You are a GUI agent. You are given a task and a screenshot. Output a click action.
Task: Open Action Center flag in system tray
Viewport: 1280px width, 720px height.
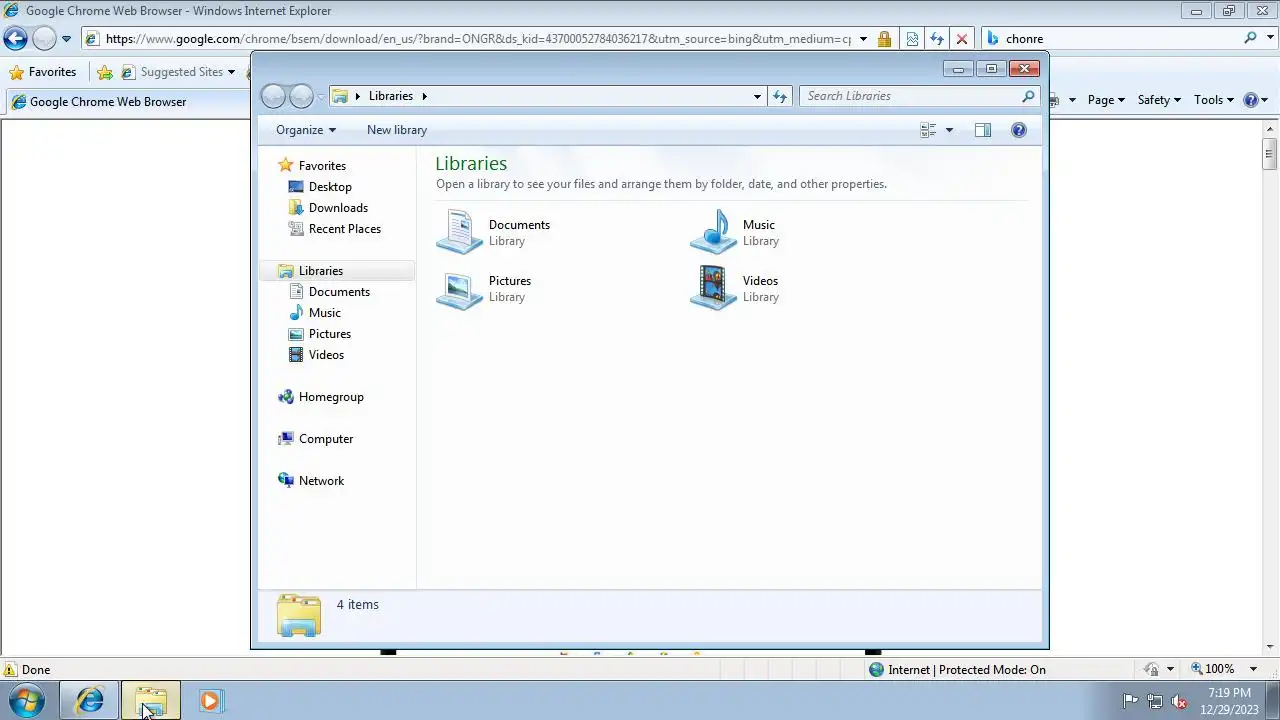[1130, 701]
